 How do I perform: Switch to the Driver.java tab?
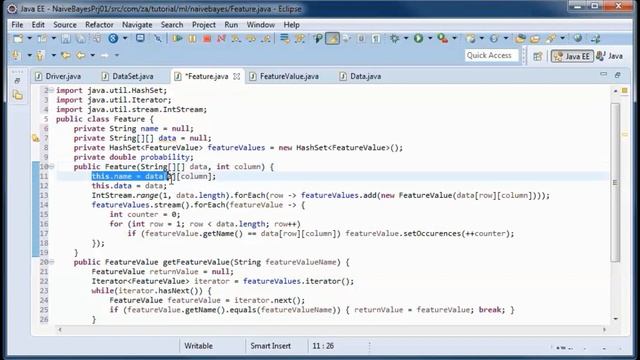click(58, 76)
